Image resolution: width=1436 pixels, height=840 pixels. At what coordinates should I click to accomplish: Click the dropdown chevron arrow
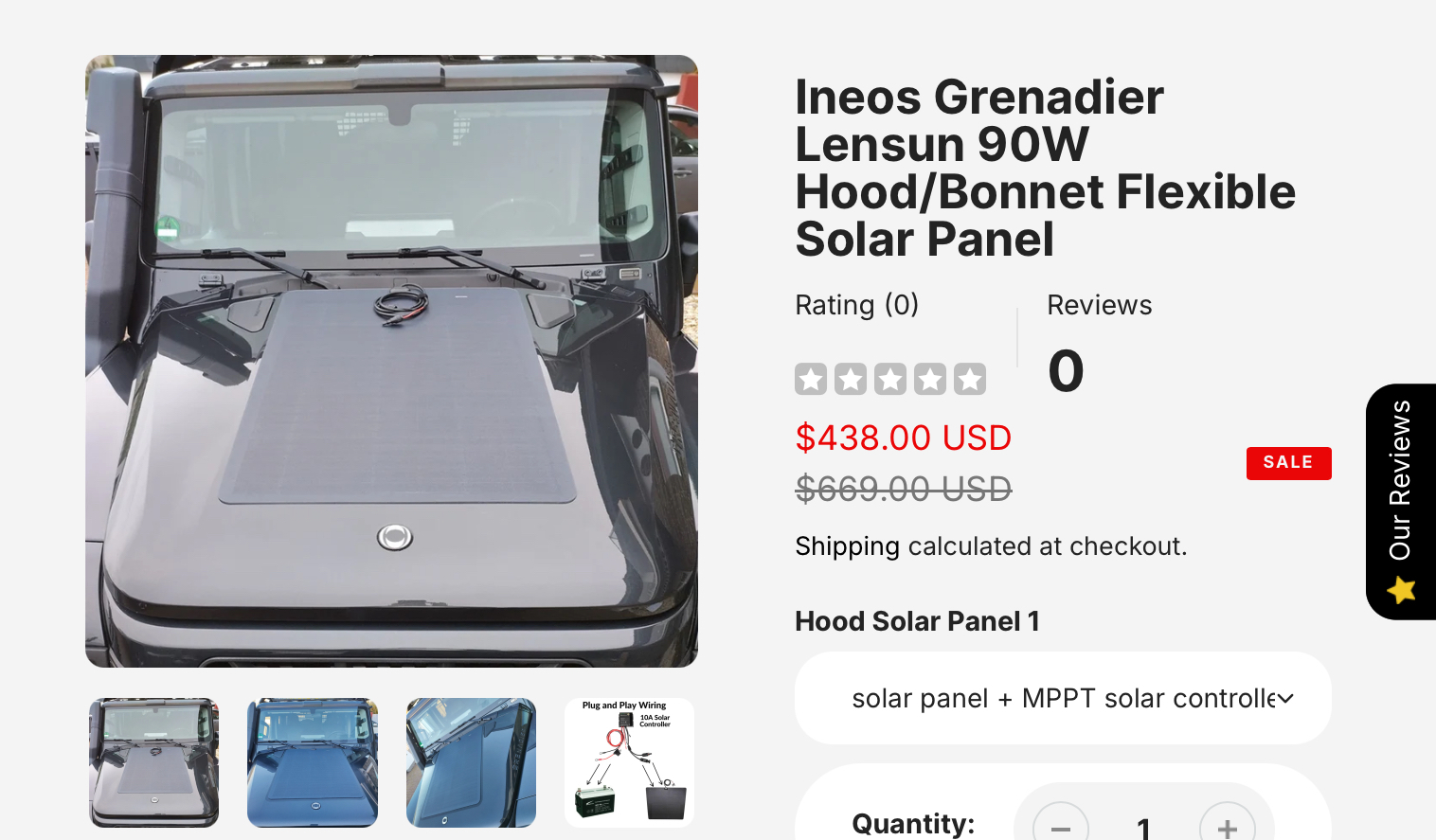[x=1285, y=699]
